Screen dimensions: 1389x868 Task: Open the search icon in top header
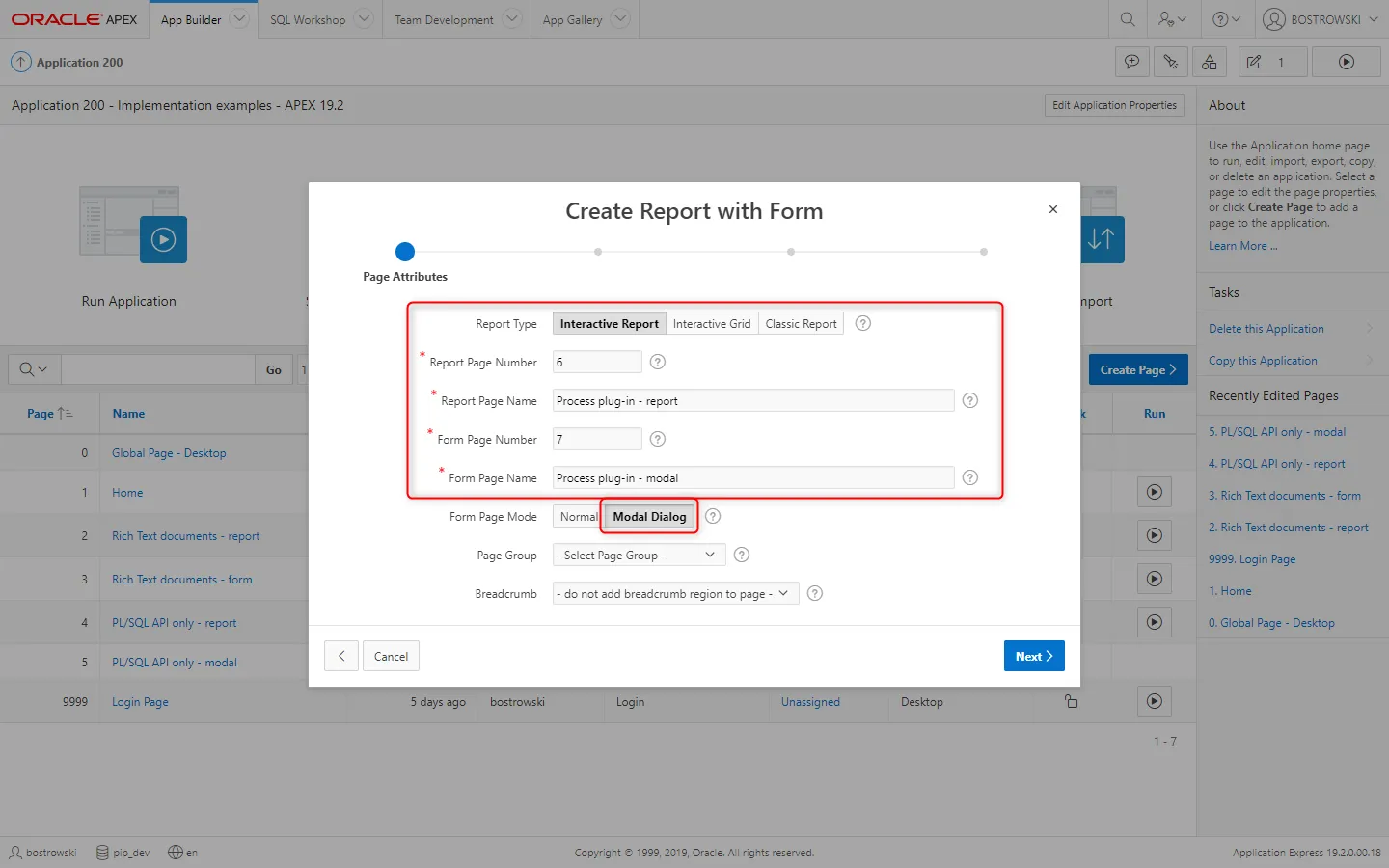[1128, 19]
